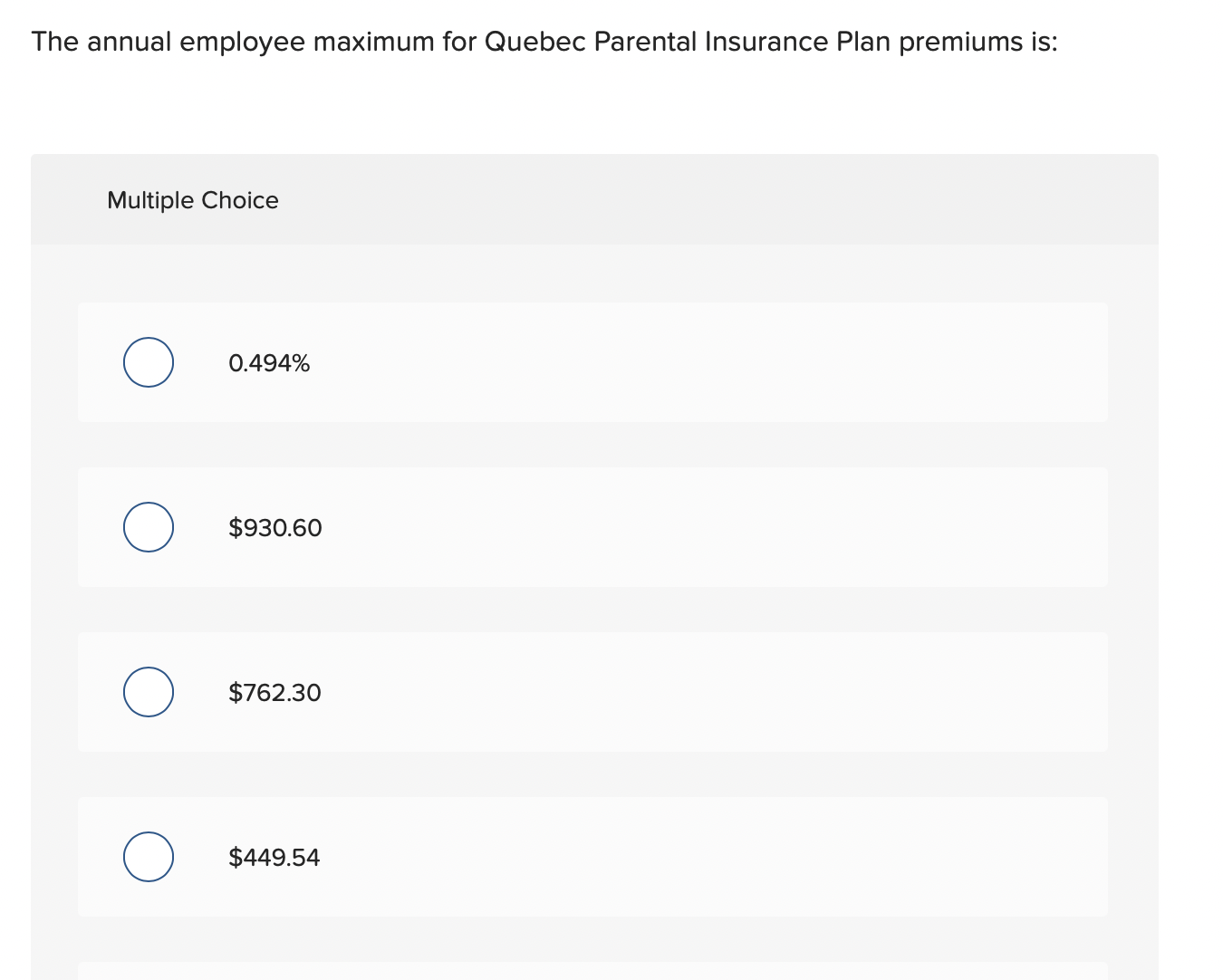Select the radio button for 0.494%
The image size is (1223, 980).
pos(148,361)
